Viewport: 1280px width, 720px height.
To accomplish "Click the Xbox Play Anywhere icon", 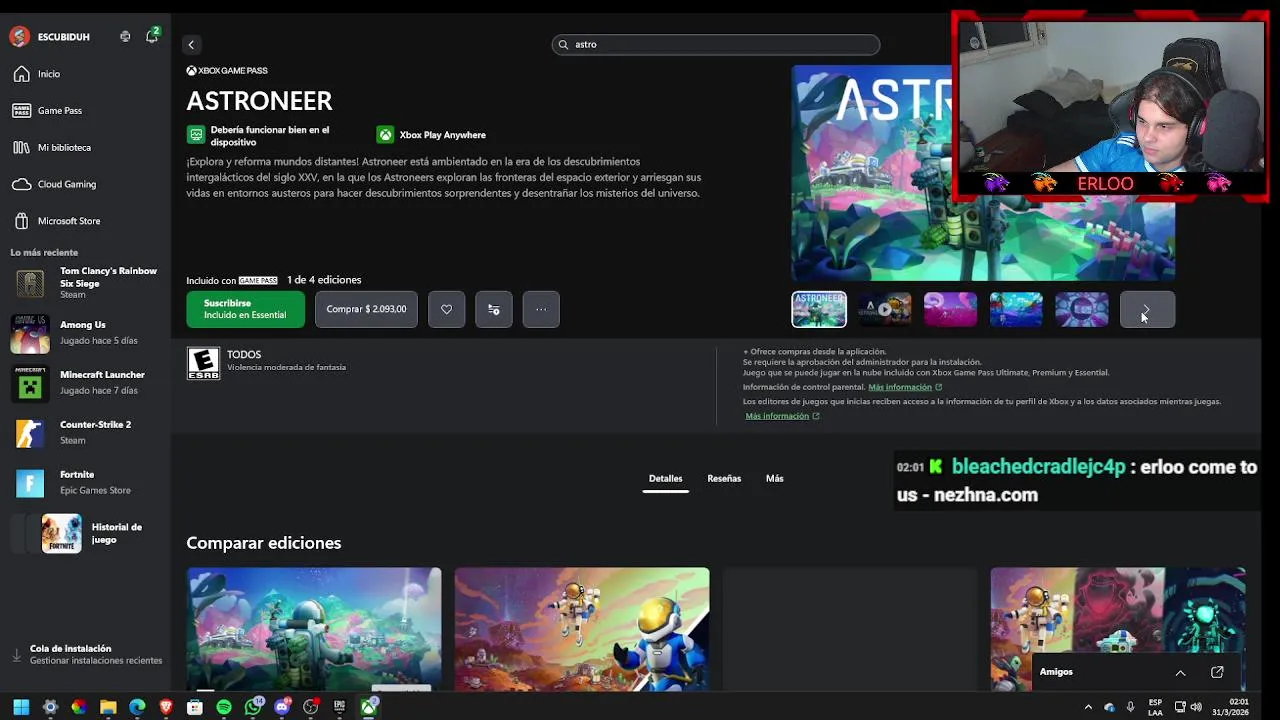I will click(385, 134).
